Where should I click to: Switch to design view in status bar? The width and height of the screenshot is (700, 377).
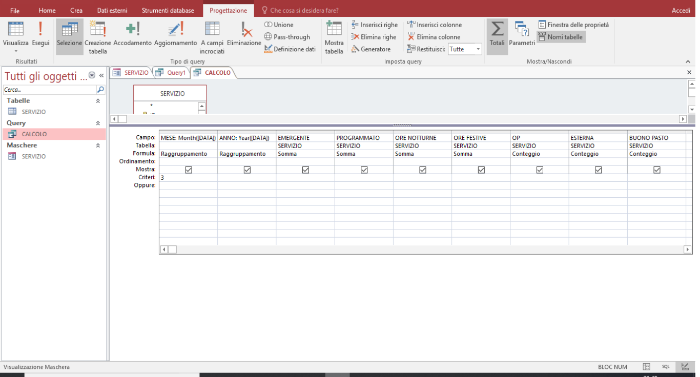point(685,367)
